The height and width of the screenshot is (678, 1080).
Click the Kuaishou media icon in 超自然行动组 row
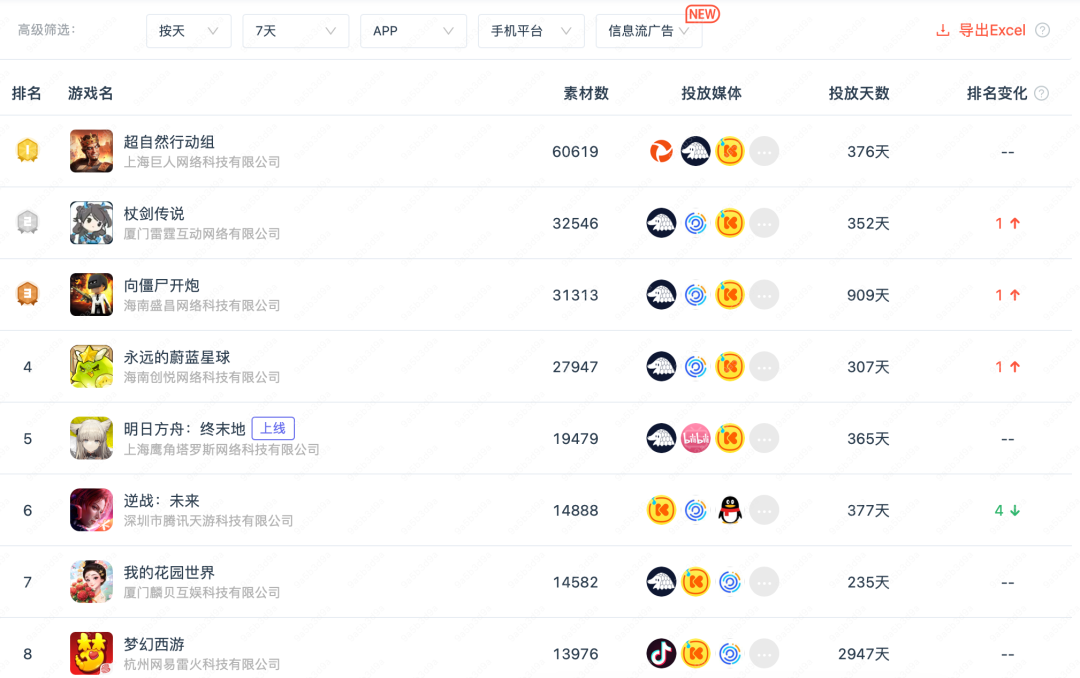coord(729,151)
